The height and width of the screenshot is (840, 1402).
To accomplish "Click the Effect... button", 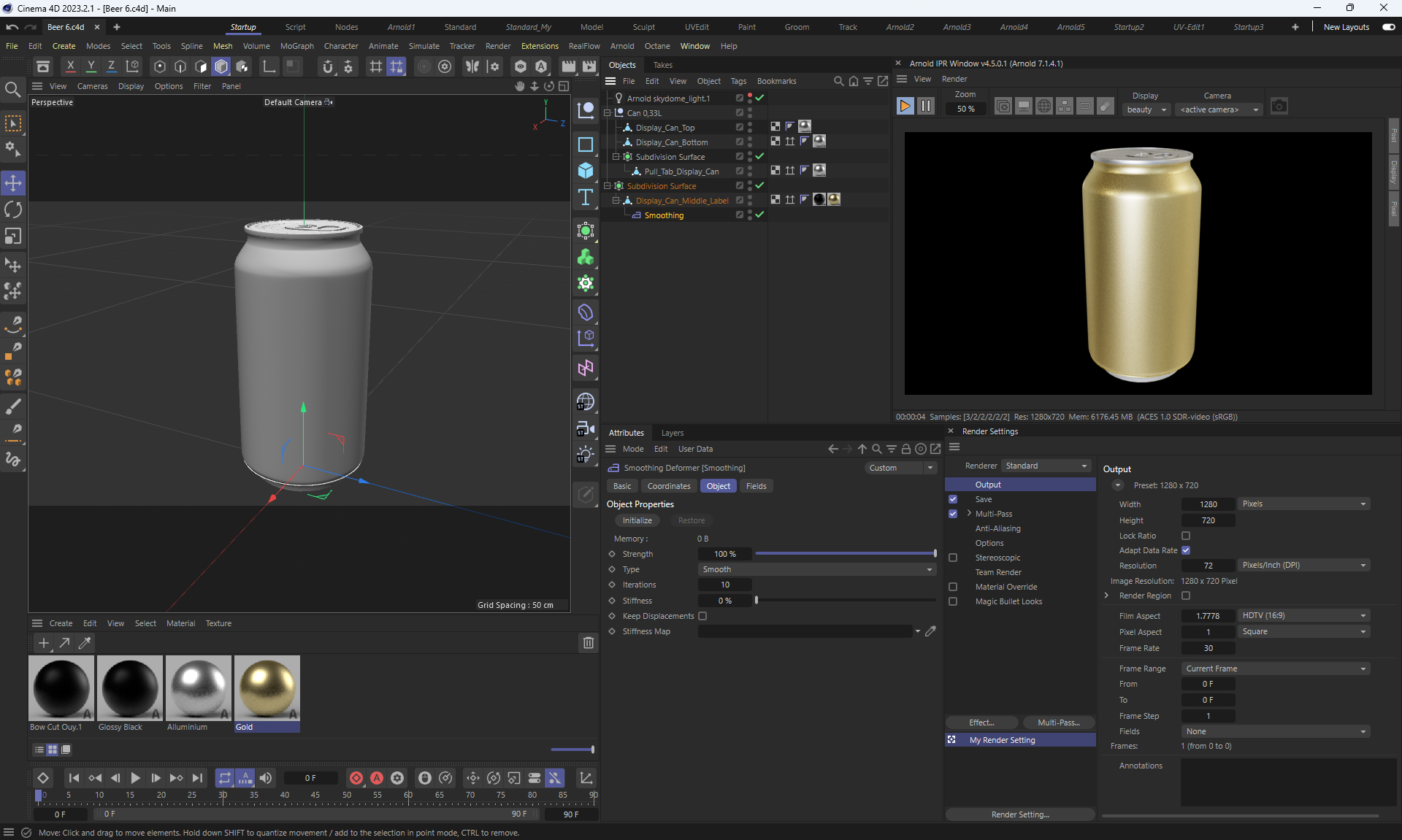I will (x=981, y=723).
